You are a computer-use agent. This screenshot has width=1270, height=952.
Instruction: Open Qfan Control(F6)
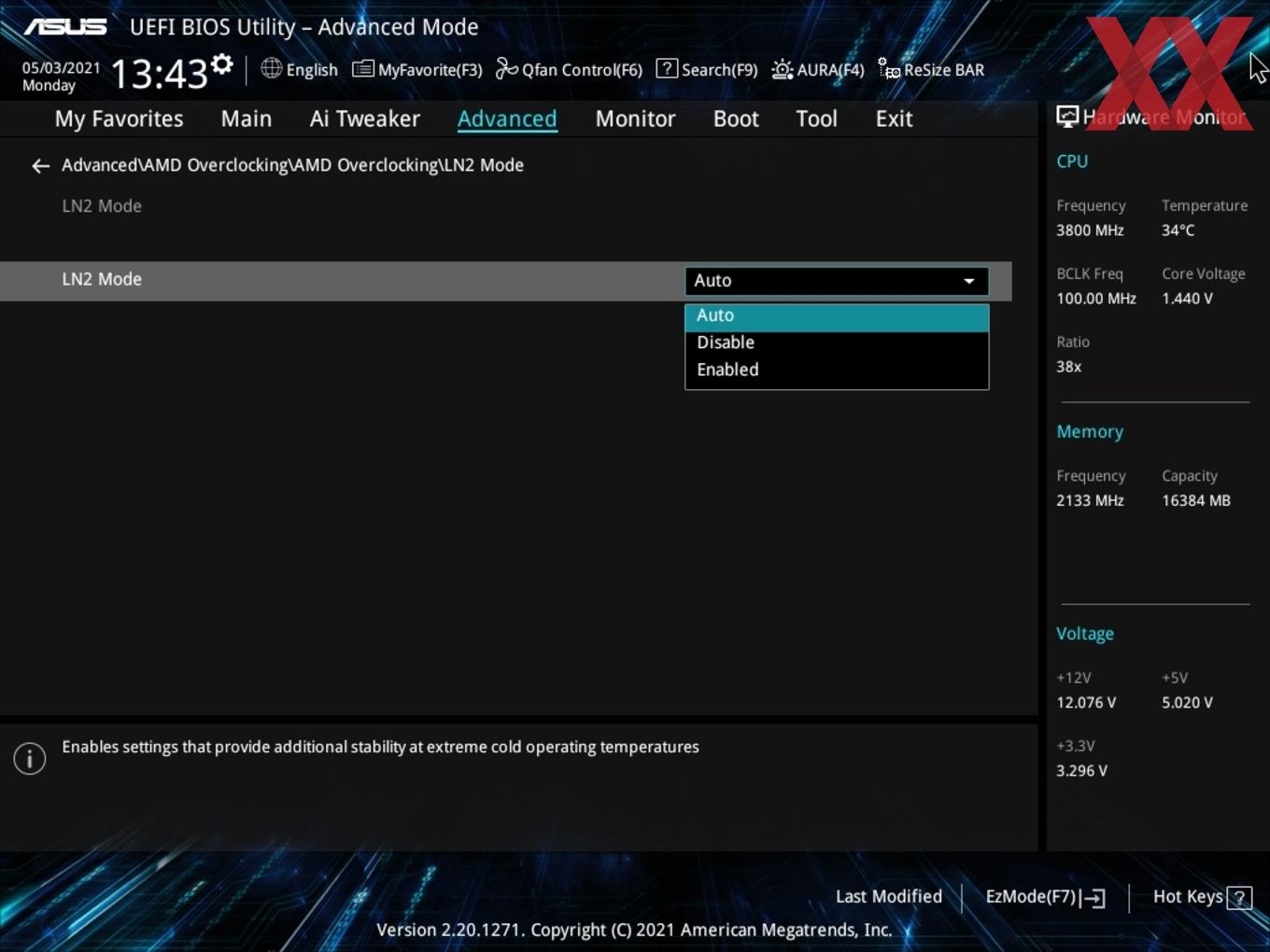coord(569,69)
